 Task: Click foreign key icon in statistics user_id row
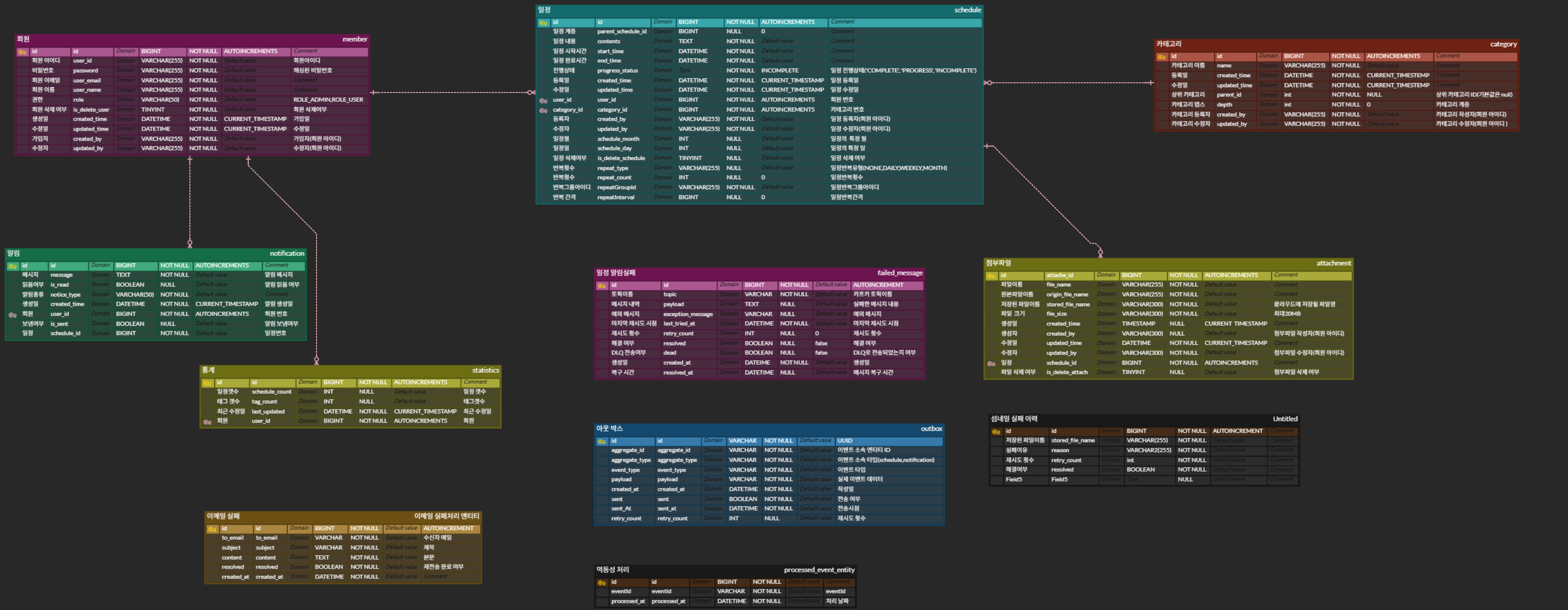click(x=207, y=421)
